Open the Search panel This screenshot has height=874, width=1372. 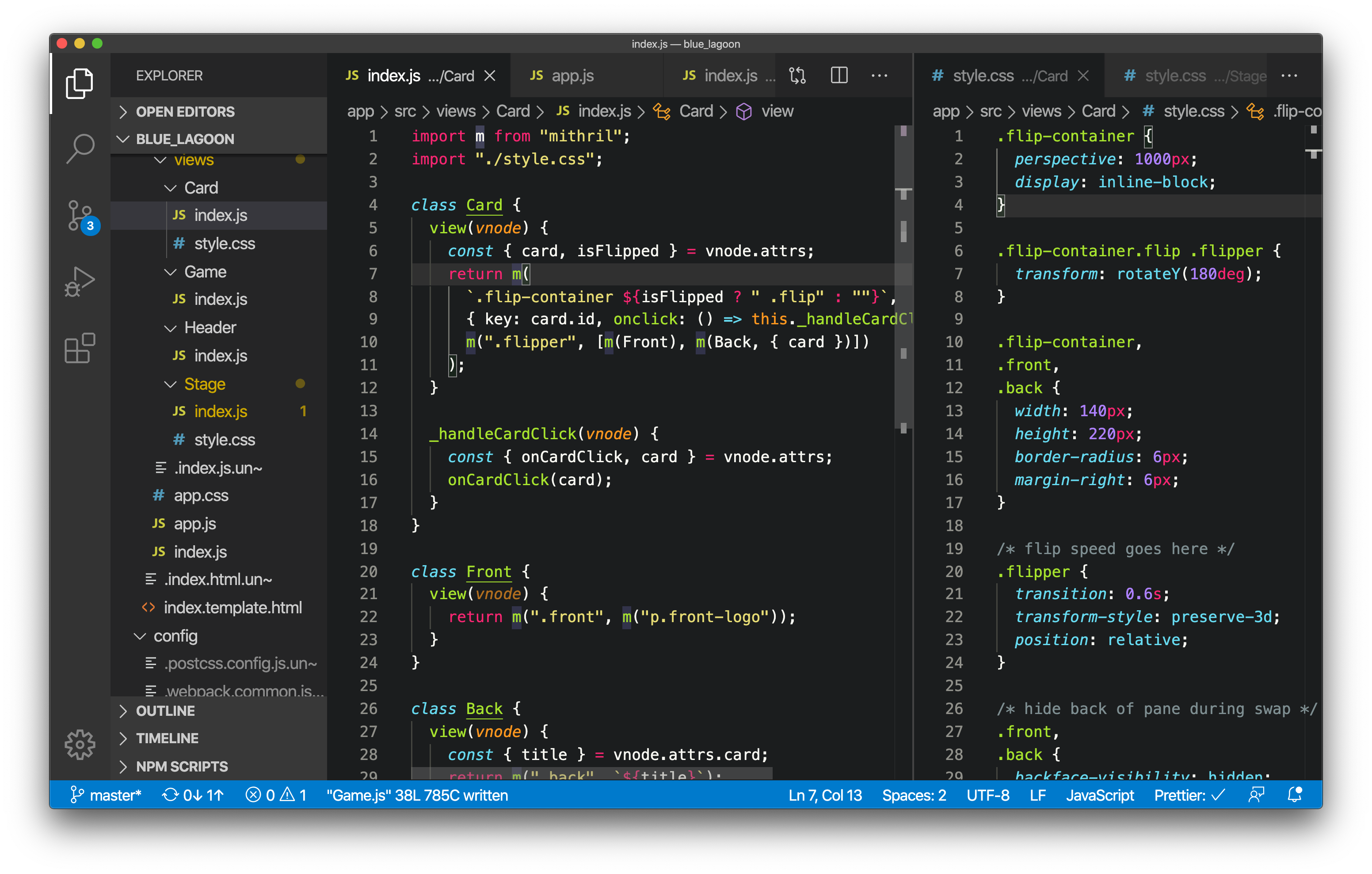coord(80,148)
